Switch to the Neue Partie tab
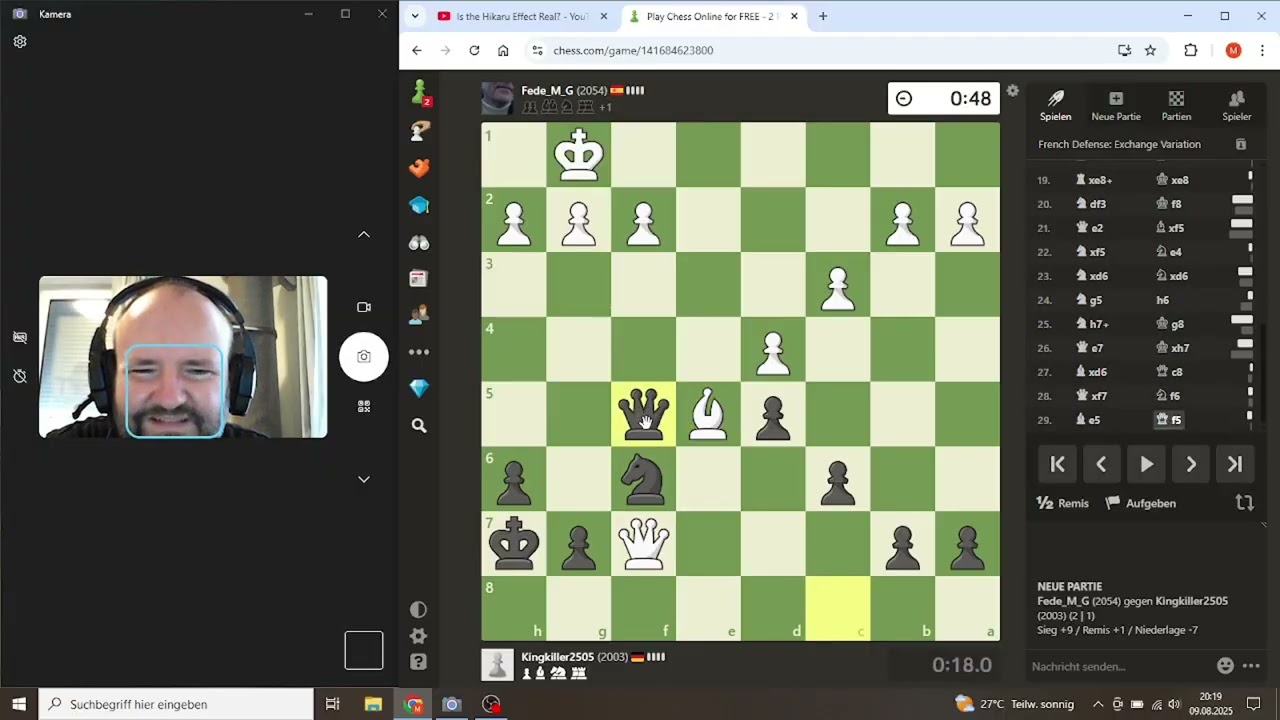Image resolution: width=1280 pixels, height=720 pixels. click(x=1116, y=105)
